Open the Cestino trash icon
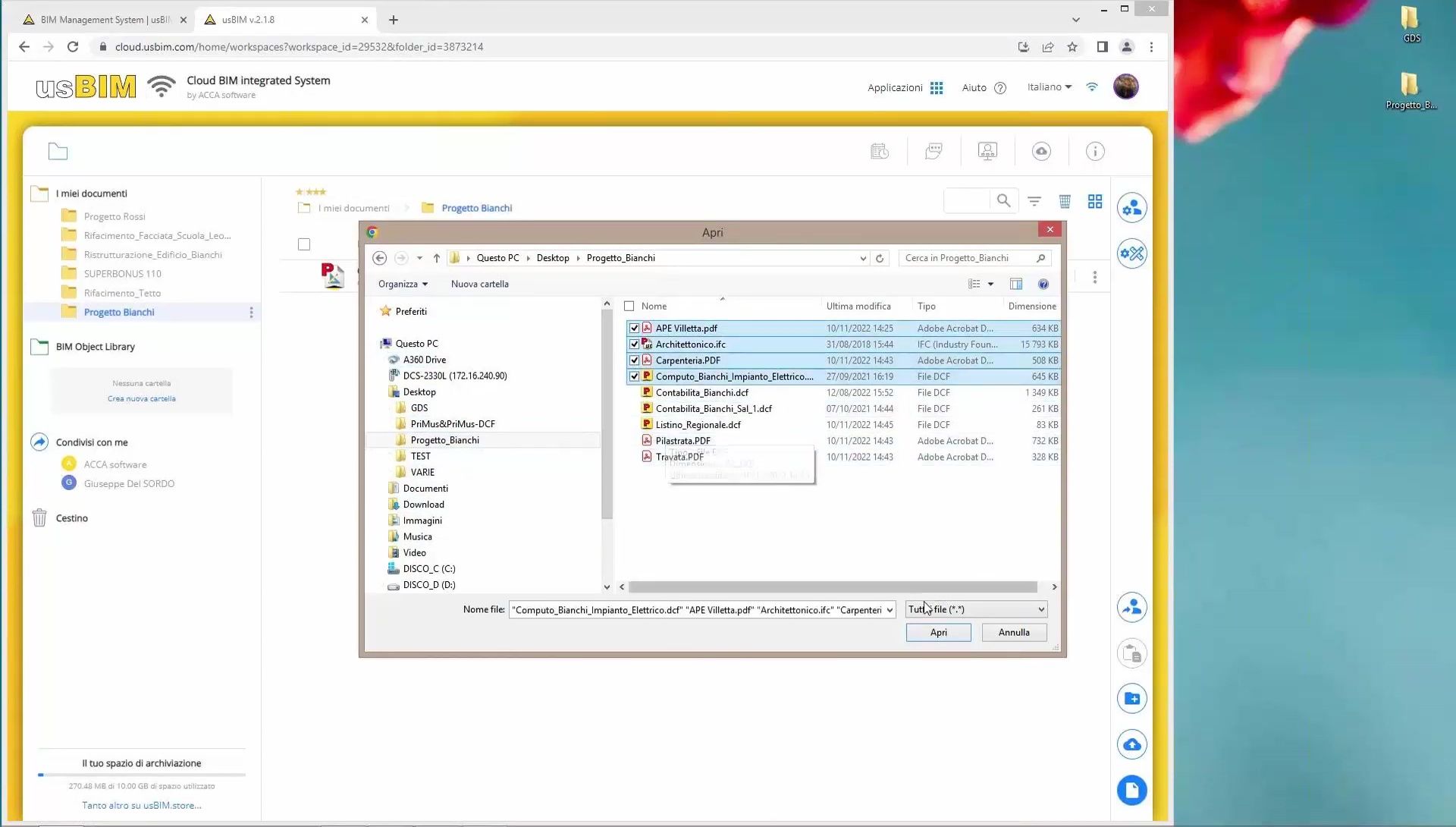The width and height of the screenshot is (1456, 827). tap(39, 518)
